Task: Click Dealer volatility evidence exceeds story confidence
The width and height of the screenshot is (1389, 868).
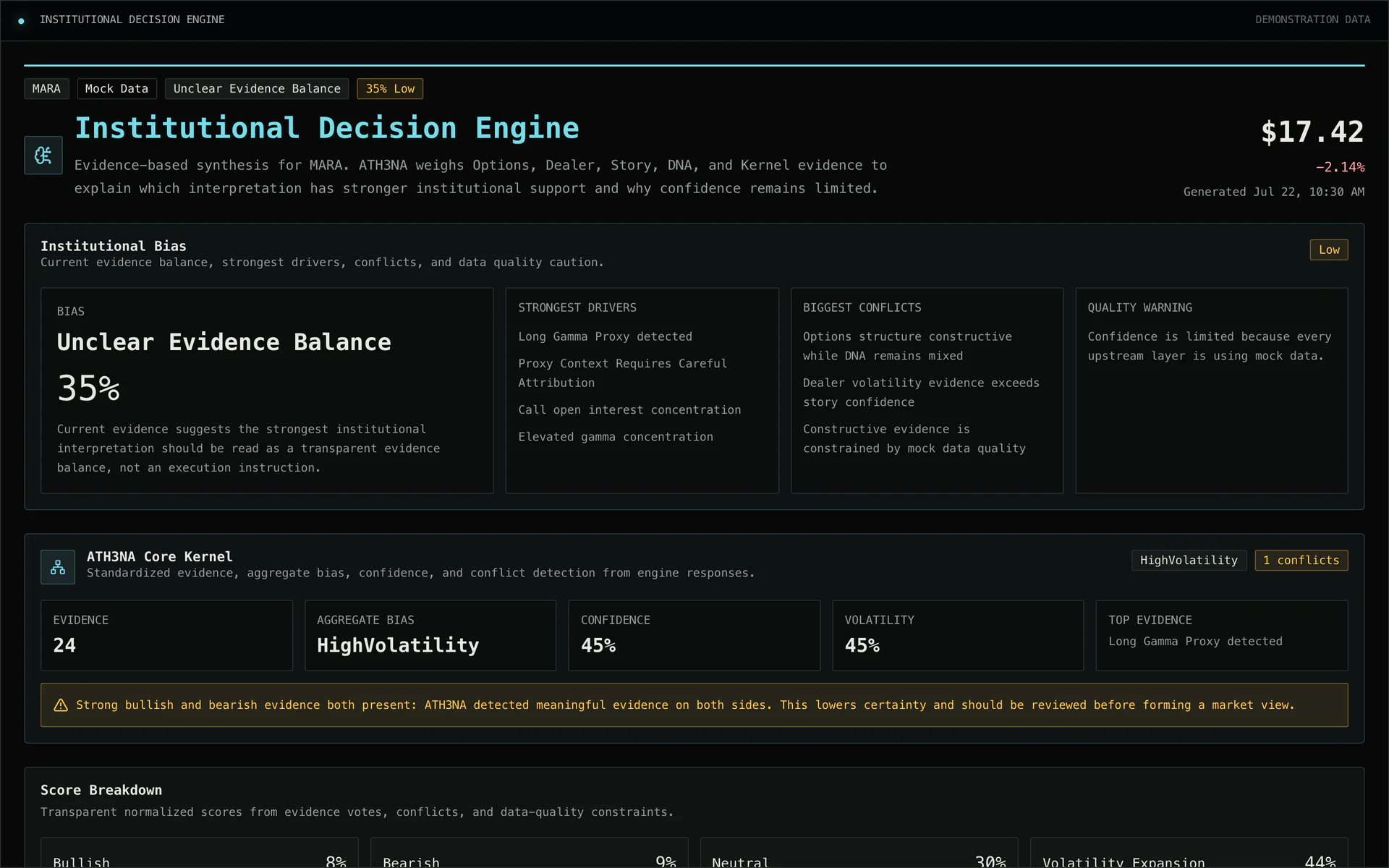Action: (x=921, y=392)
